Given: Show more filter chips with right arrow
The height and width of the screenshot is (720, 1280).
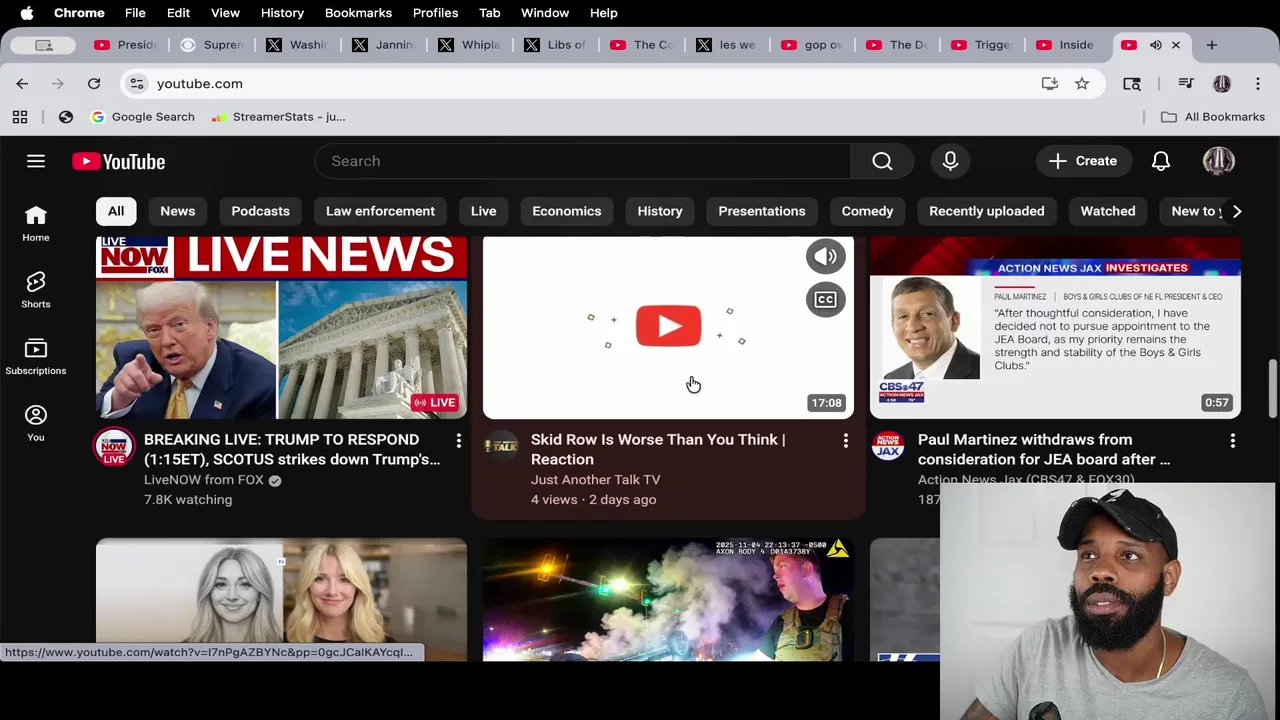Looking at the screenshot, I should click(1236, 211).
